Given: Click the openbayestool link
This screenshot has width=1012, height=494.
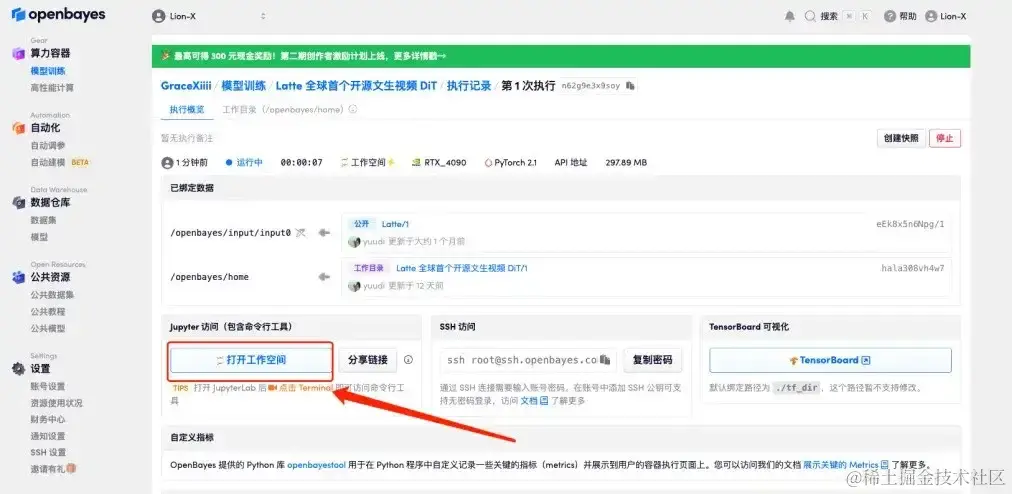Looking at the screenshot, I should pyautogui.click(x=317, y=464).
